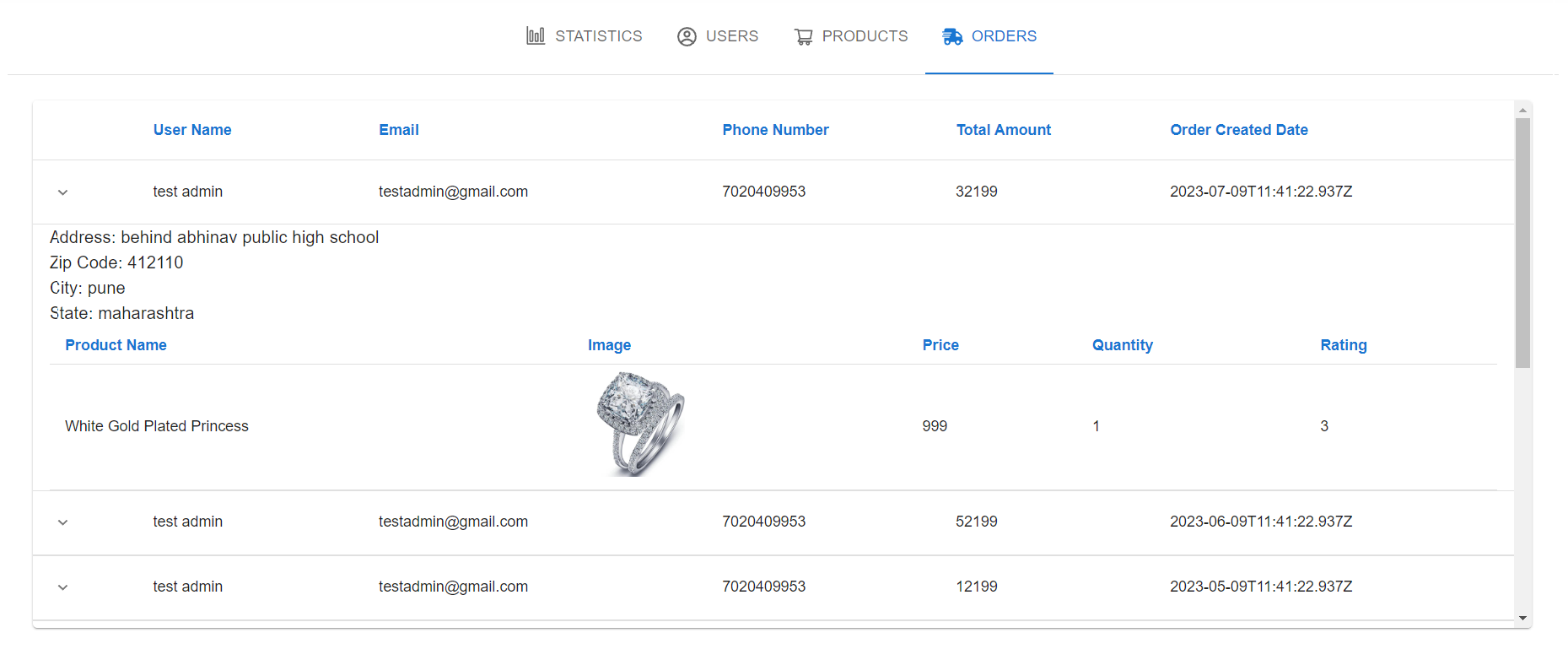Select the White Gold Plated Princess product name
1568x649 pixels.
pos(157,426)
